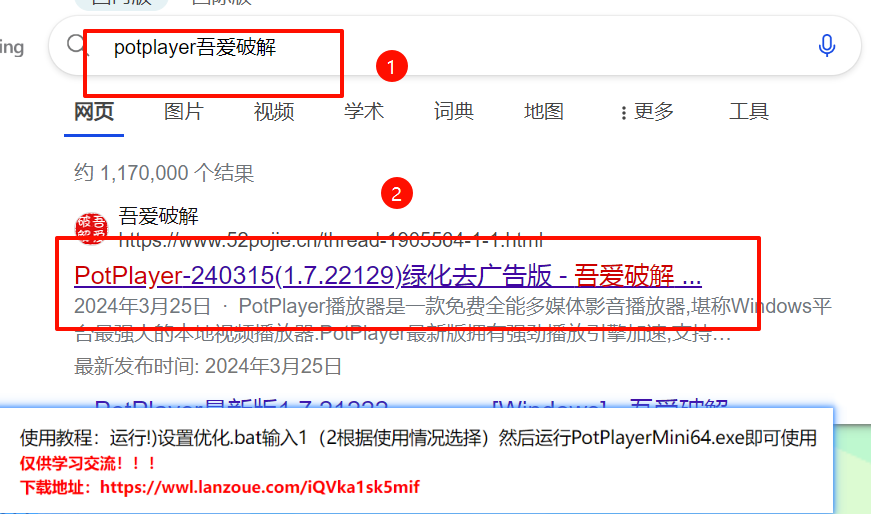Open the lanzoue.com download link
Screen dimensions: 871x514
click(x=259, y=487)
